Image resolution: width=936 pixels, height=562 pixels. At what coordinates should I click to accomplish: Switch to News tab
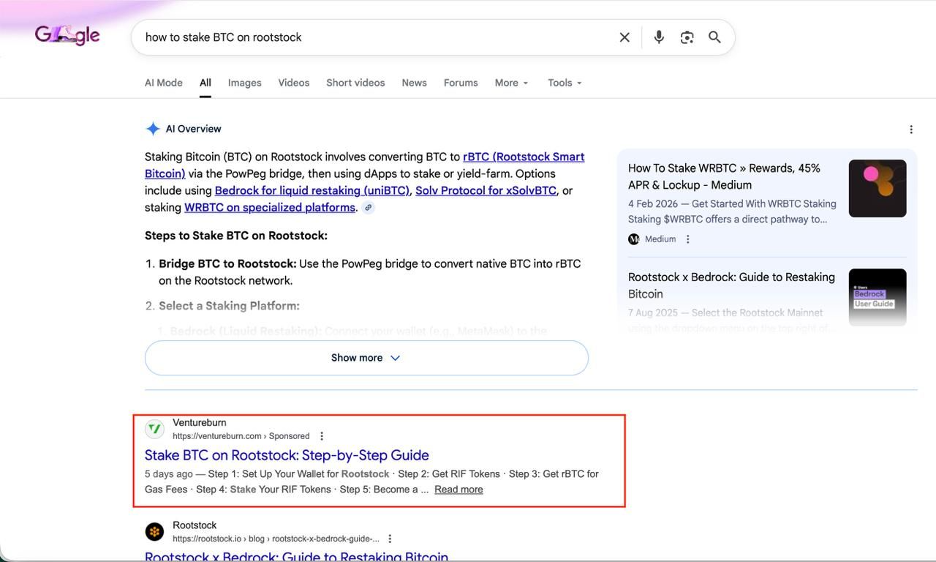[414, 82]
